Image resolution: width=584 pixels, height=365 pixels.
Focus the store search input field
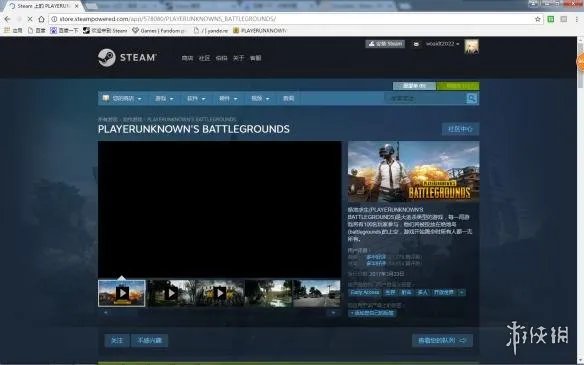click(x=425, y=98)
